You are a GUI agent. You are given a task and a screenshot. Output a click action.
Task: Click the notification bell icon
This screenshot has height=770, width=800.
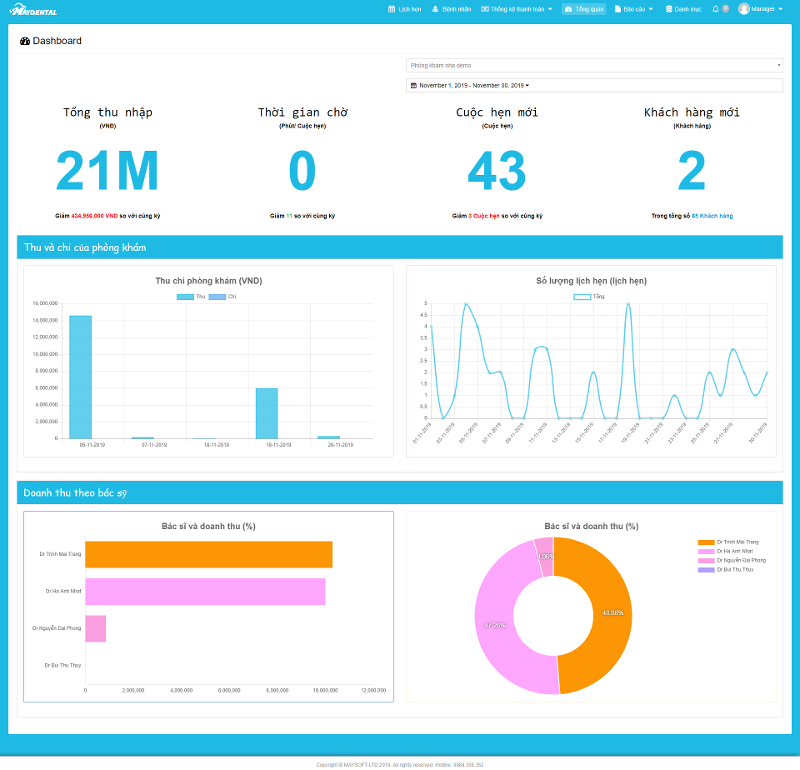[715, 9]
